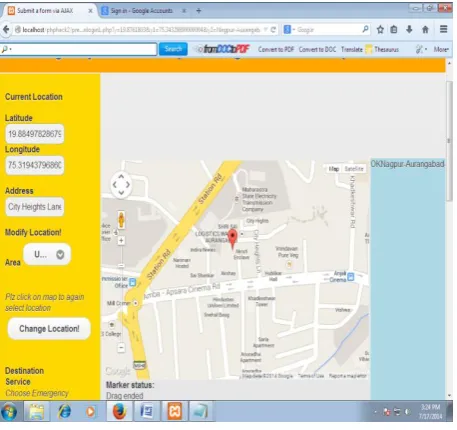Image resolution: width=457 pixels, height=430 pixels.
Task: Click the Change Location! button
Action: click(x=49, y=329)
